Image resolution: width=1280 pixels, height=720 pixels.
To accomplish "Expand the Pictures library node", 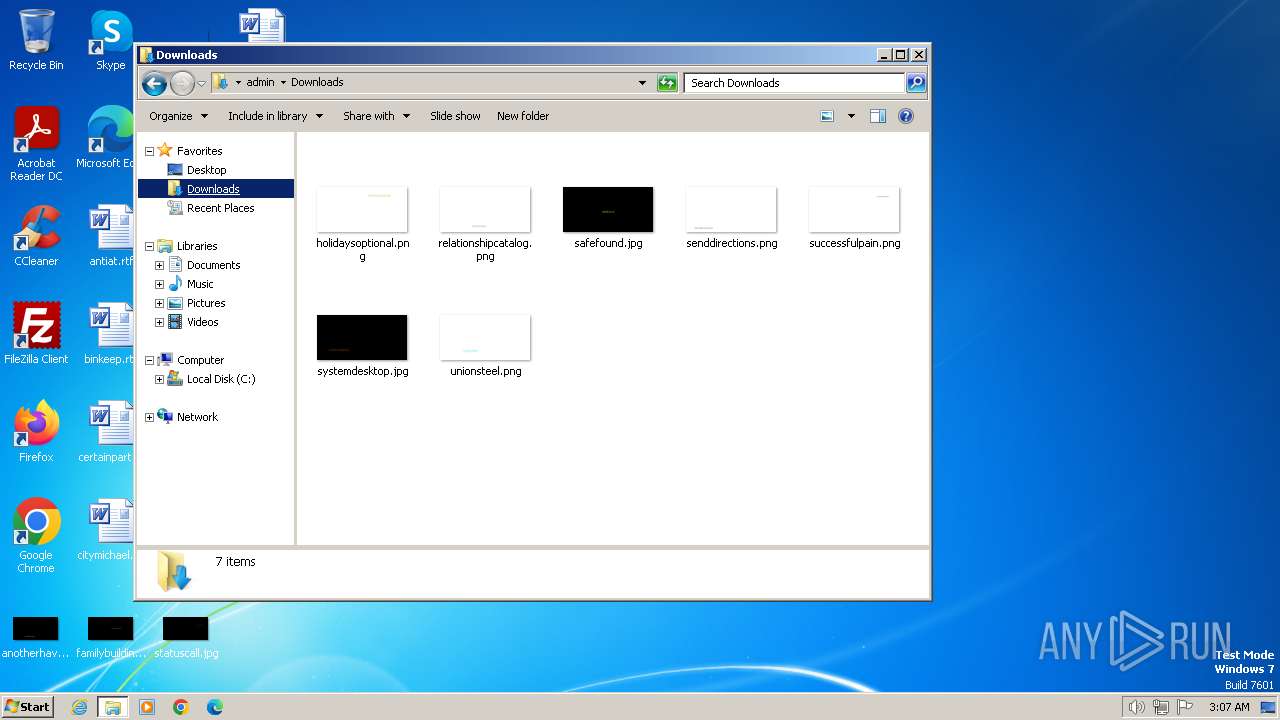I will [159, 303].
